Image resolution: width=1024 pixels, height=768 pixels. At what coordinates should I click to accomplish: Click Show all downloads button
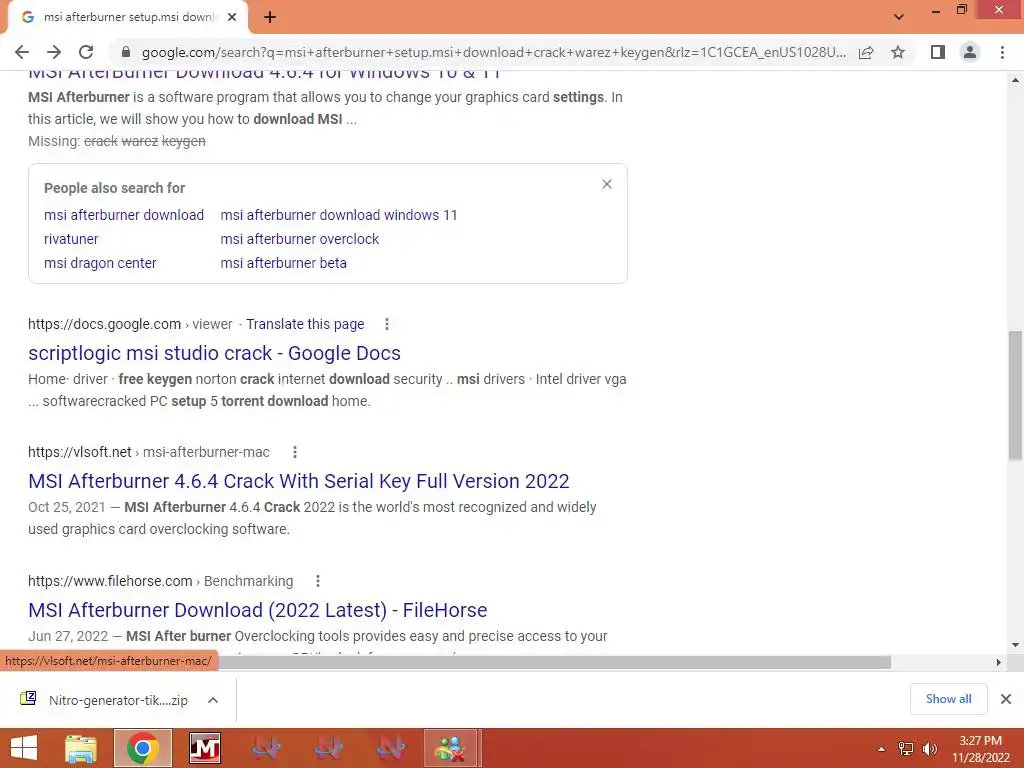948,699
